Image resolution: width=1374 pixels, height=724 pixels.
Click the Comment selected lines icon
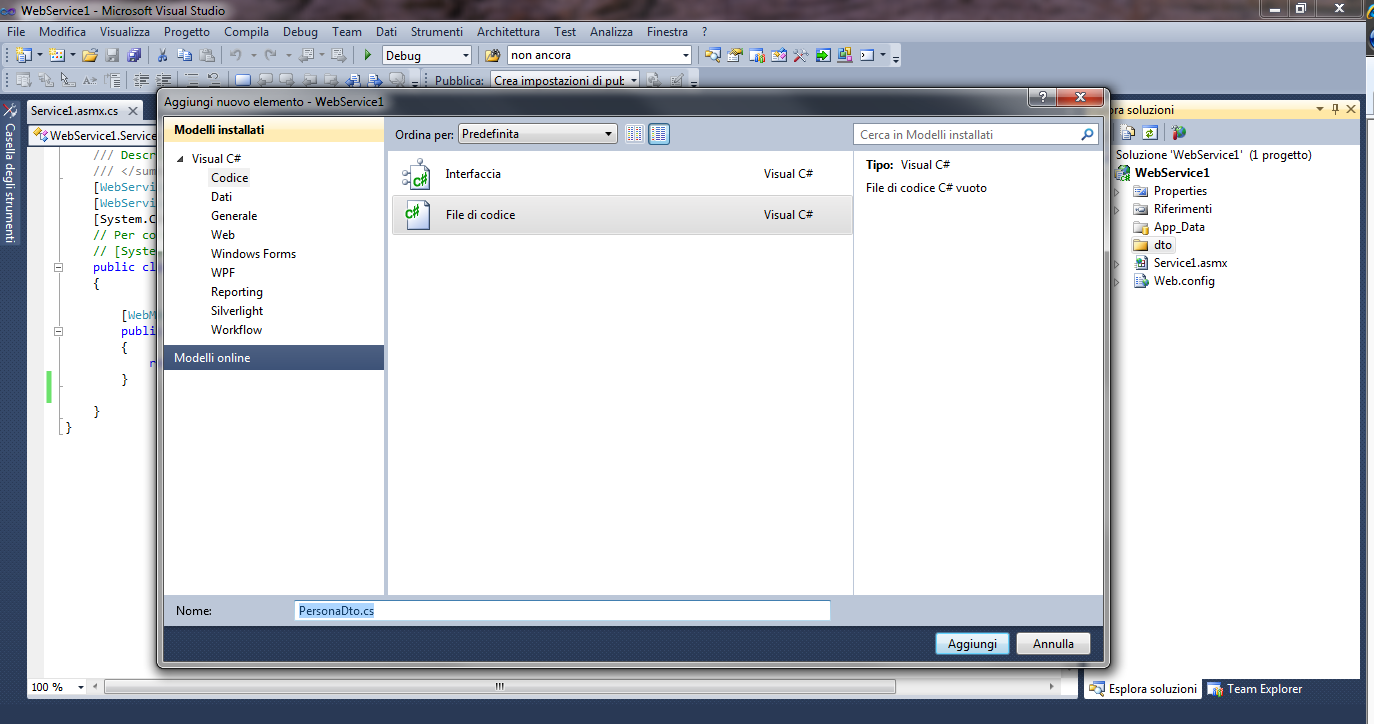click(192, 80)
